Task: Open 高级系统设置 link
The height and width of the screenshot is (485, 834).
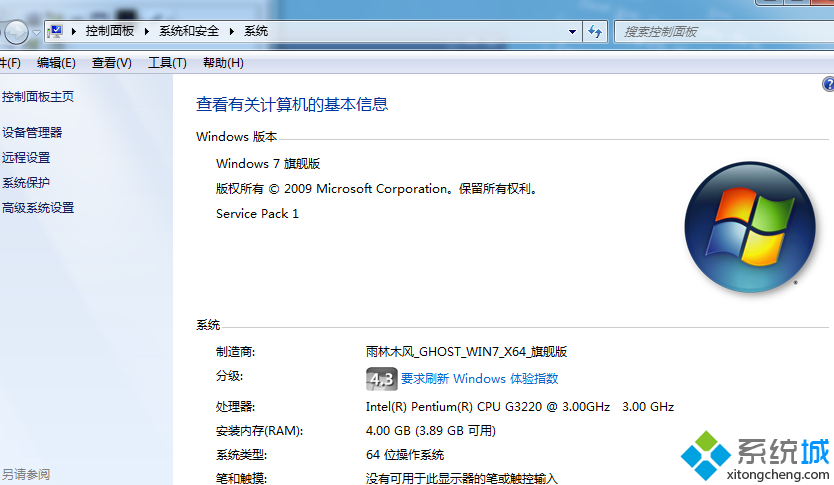Action: pos(38,208)
